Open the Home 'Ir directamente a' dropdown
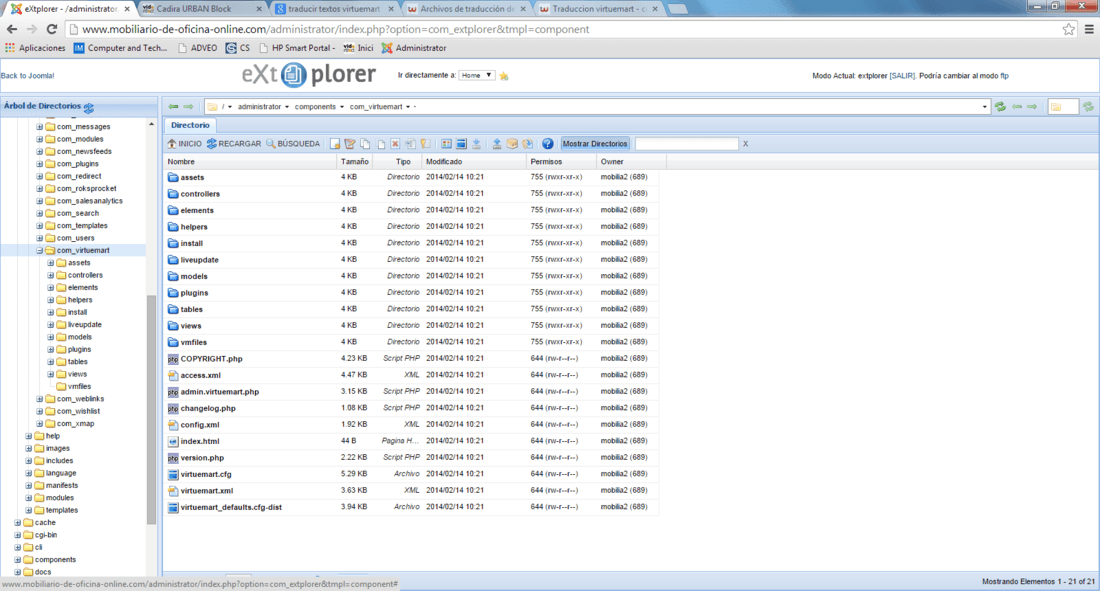The image size is (1100, 591). pyautogui.click(x=476, y=75)
